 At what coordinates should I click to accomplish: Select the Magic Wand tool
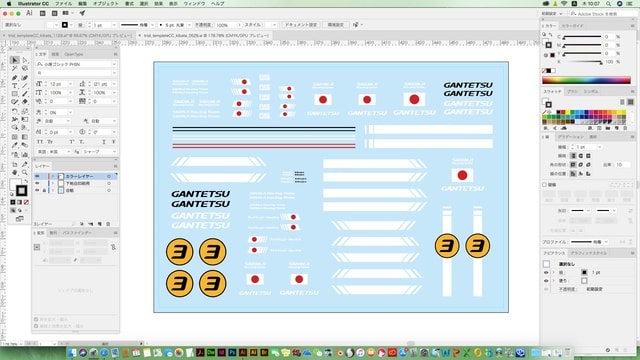15,68
